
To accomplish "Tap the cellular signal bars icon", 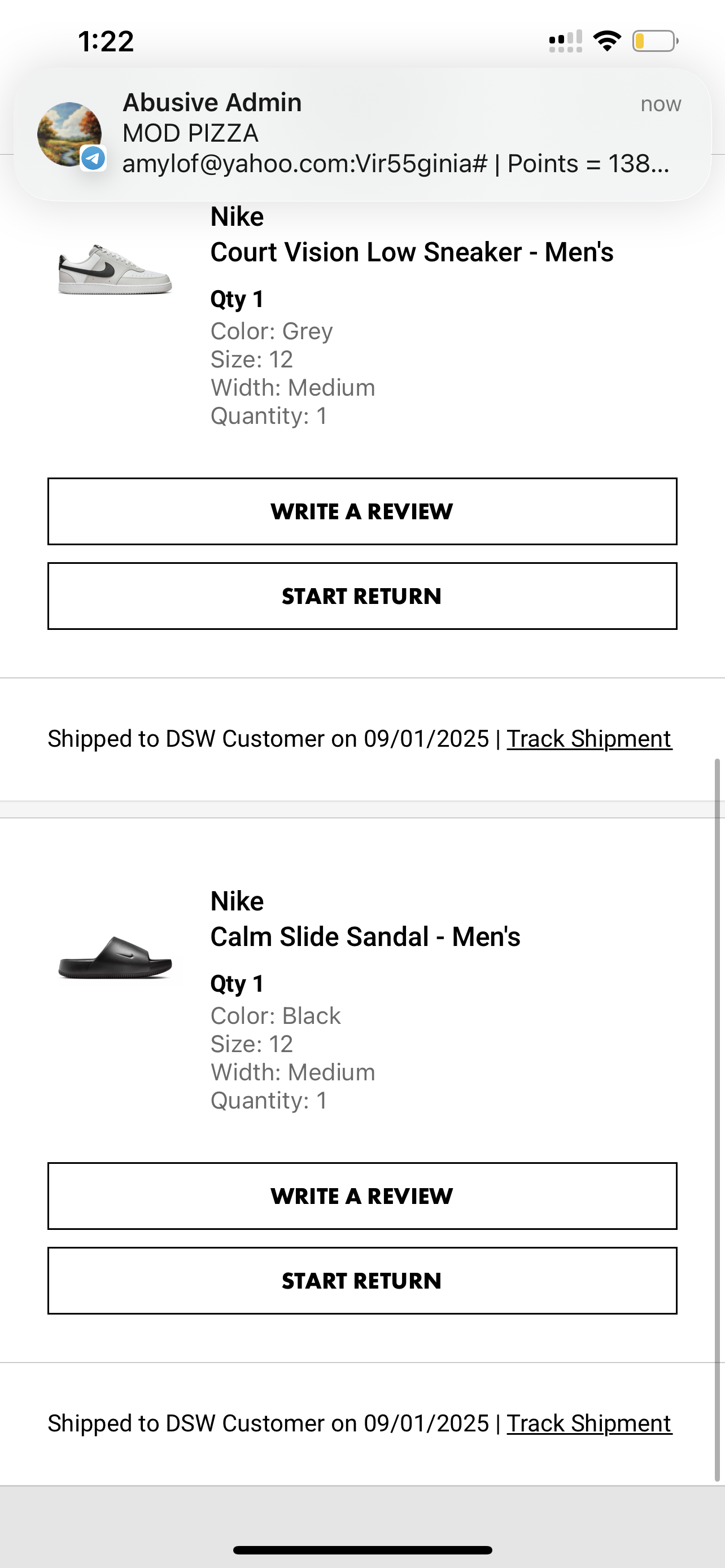I will [x=566, y=41].
